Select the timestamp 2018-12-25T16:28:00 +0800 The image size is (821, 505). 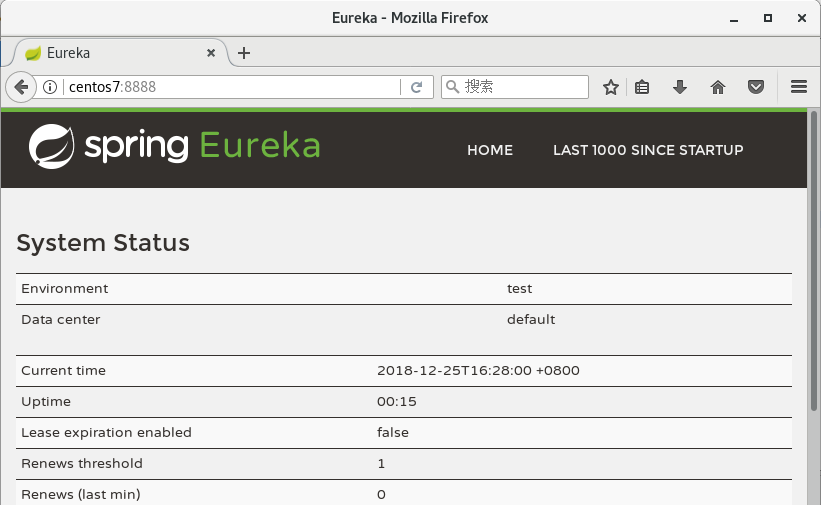[478, 370]
